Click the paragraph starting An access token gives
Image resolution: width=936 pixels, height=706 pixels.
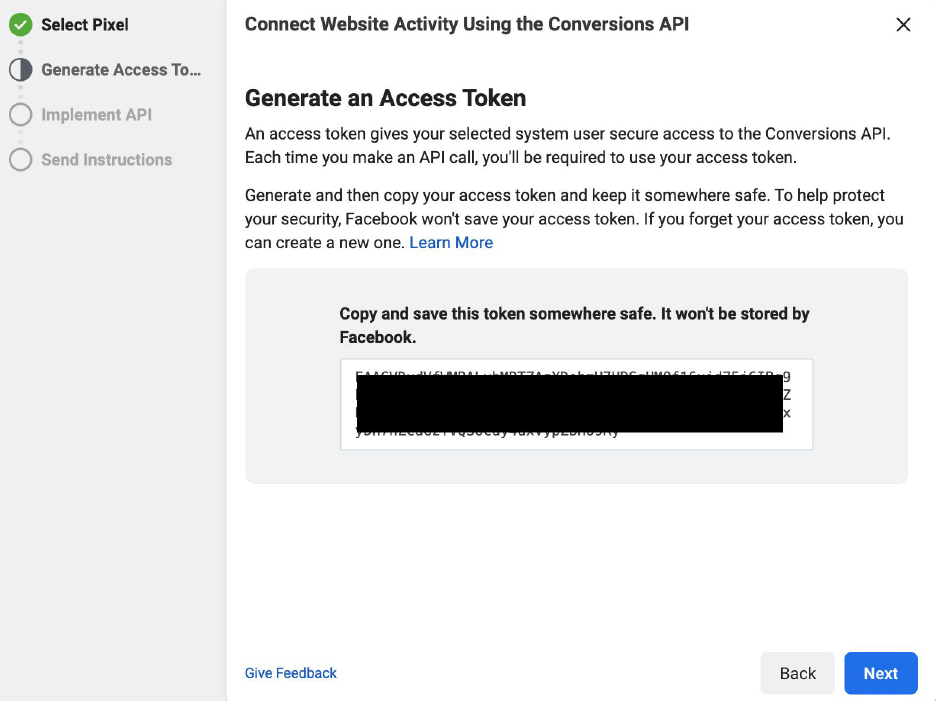[566, 145]
